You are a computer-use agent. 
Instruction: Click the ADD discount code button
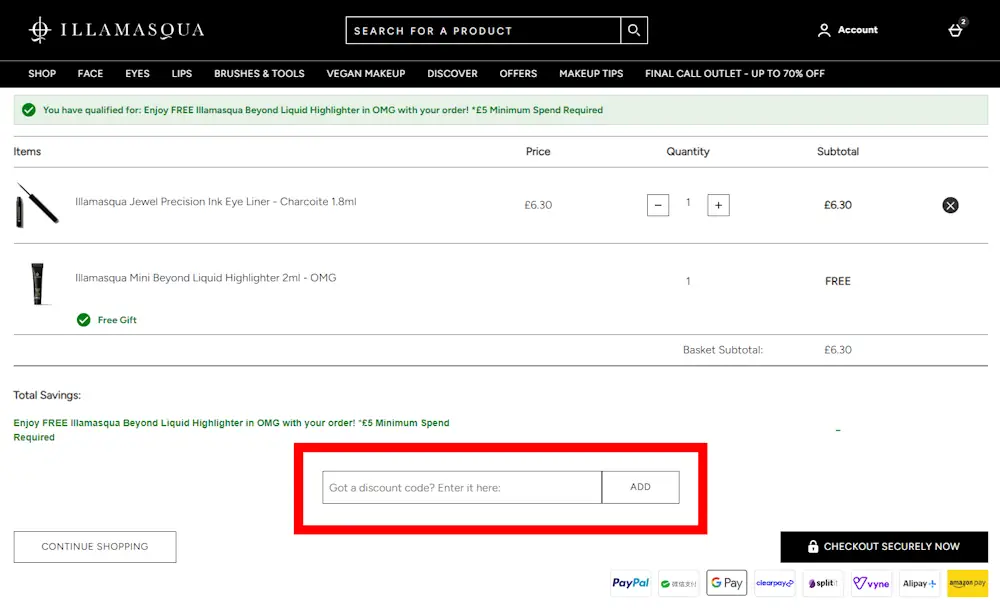click(640, 487)
